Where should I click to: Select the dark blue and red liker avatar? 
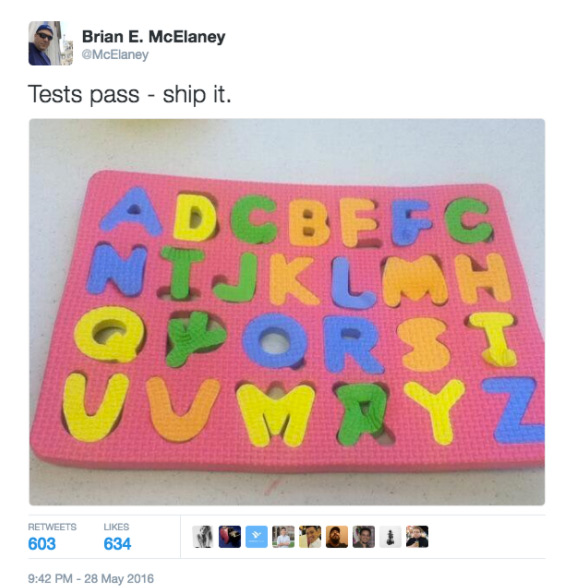pos(230,537)
